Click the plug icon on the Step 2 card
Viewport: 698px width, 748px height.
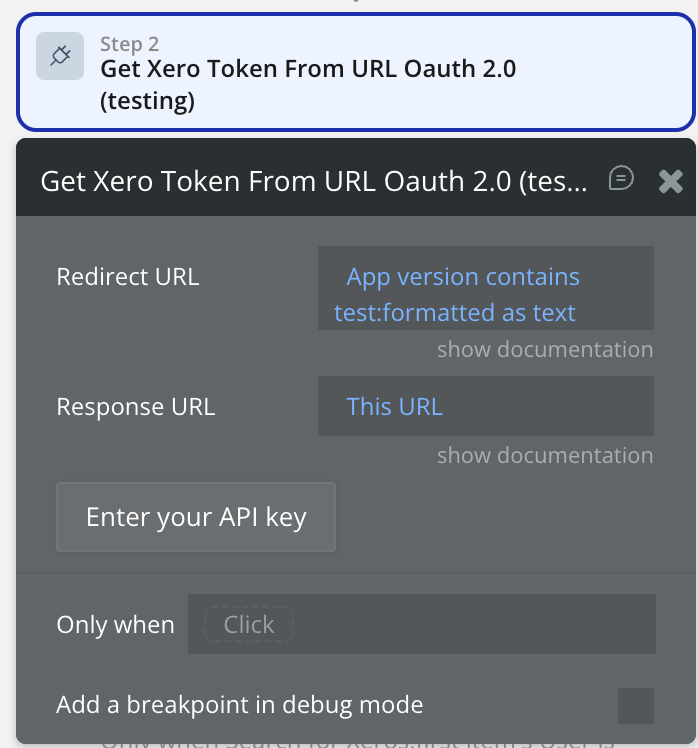click(x=60, y=56)
